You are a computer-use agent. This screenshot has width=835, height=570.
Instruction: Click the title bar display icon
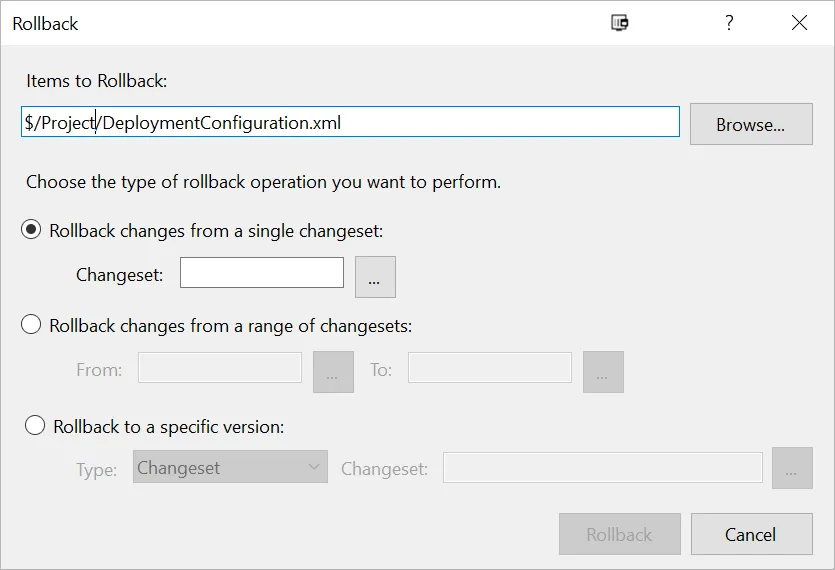pos(619,23)
